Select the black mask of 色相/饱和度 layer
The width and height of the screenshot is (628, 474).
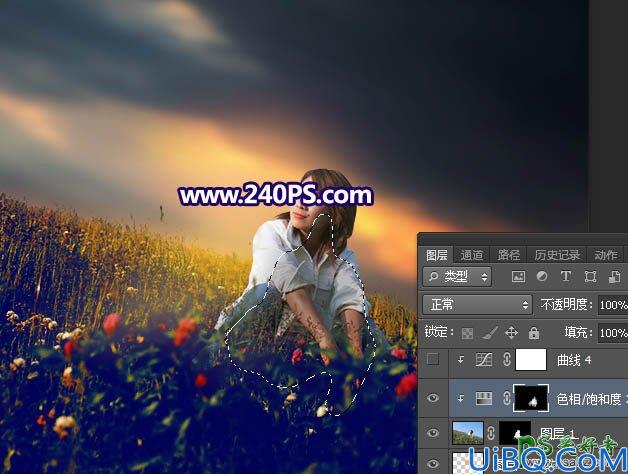click(531, 398)
